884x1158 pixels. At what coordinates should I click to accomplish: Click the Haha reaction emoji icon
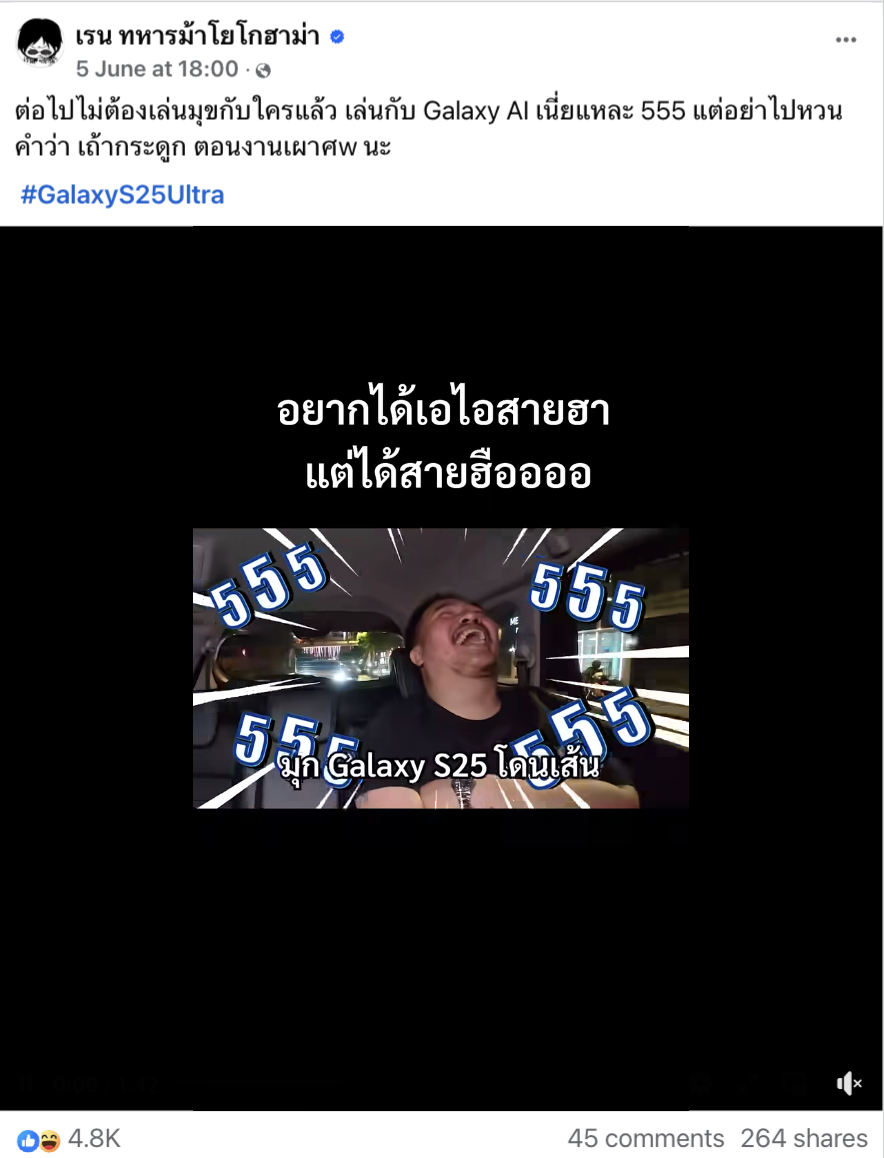49,1140
